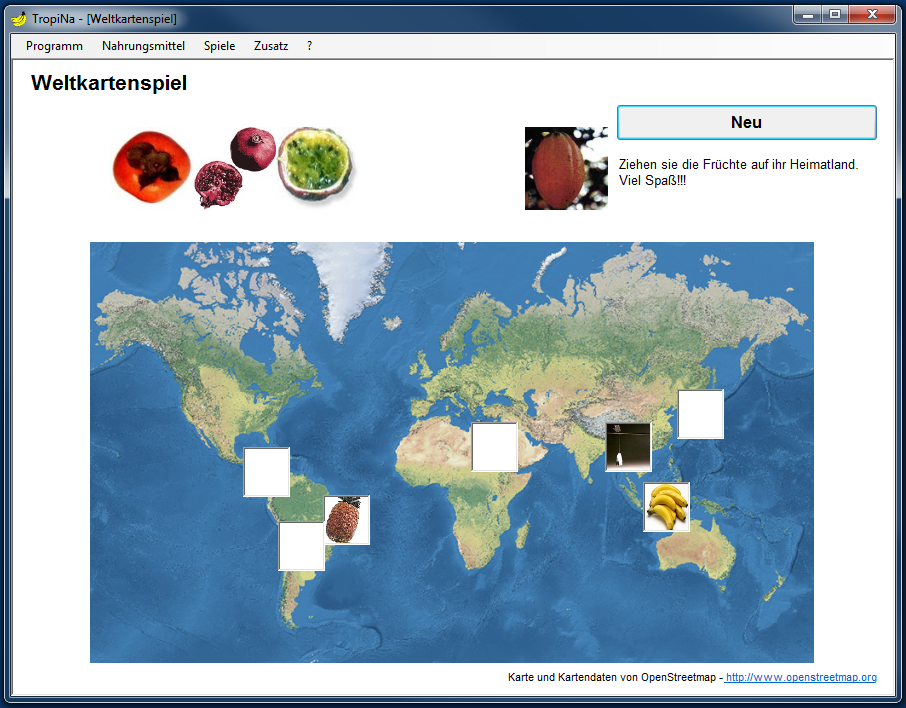Click empty drop box over western South America

click(x=301, y=546)
